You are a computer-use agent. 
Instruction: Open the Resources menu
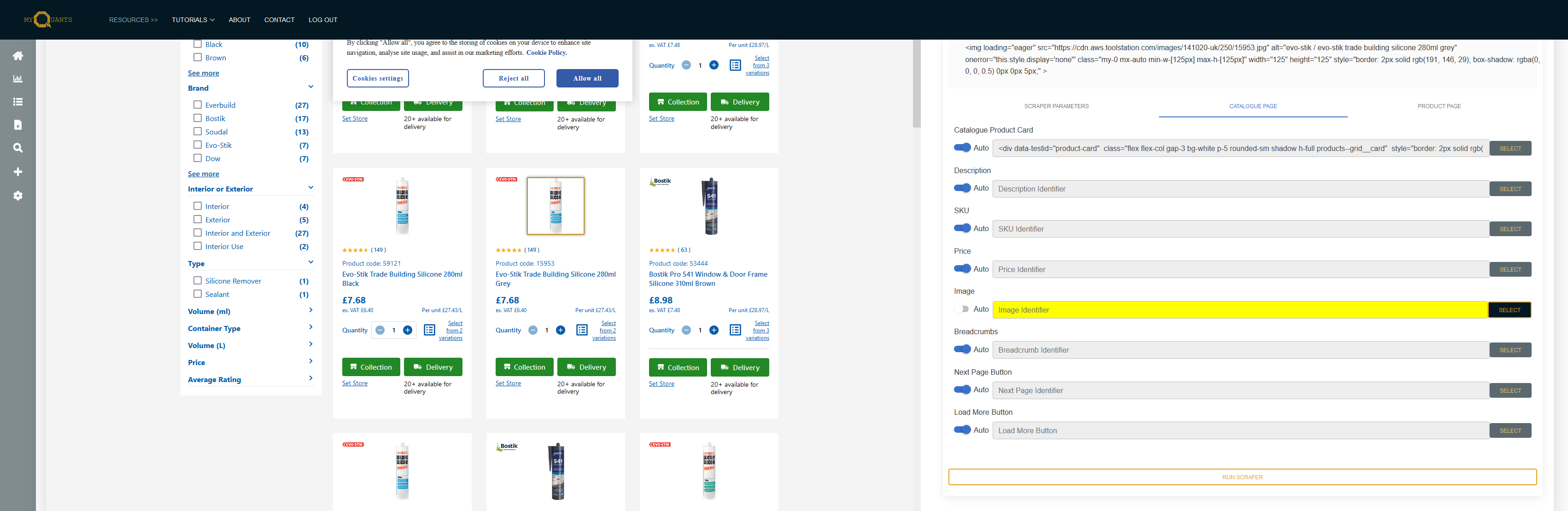(133, 20)
